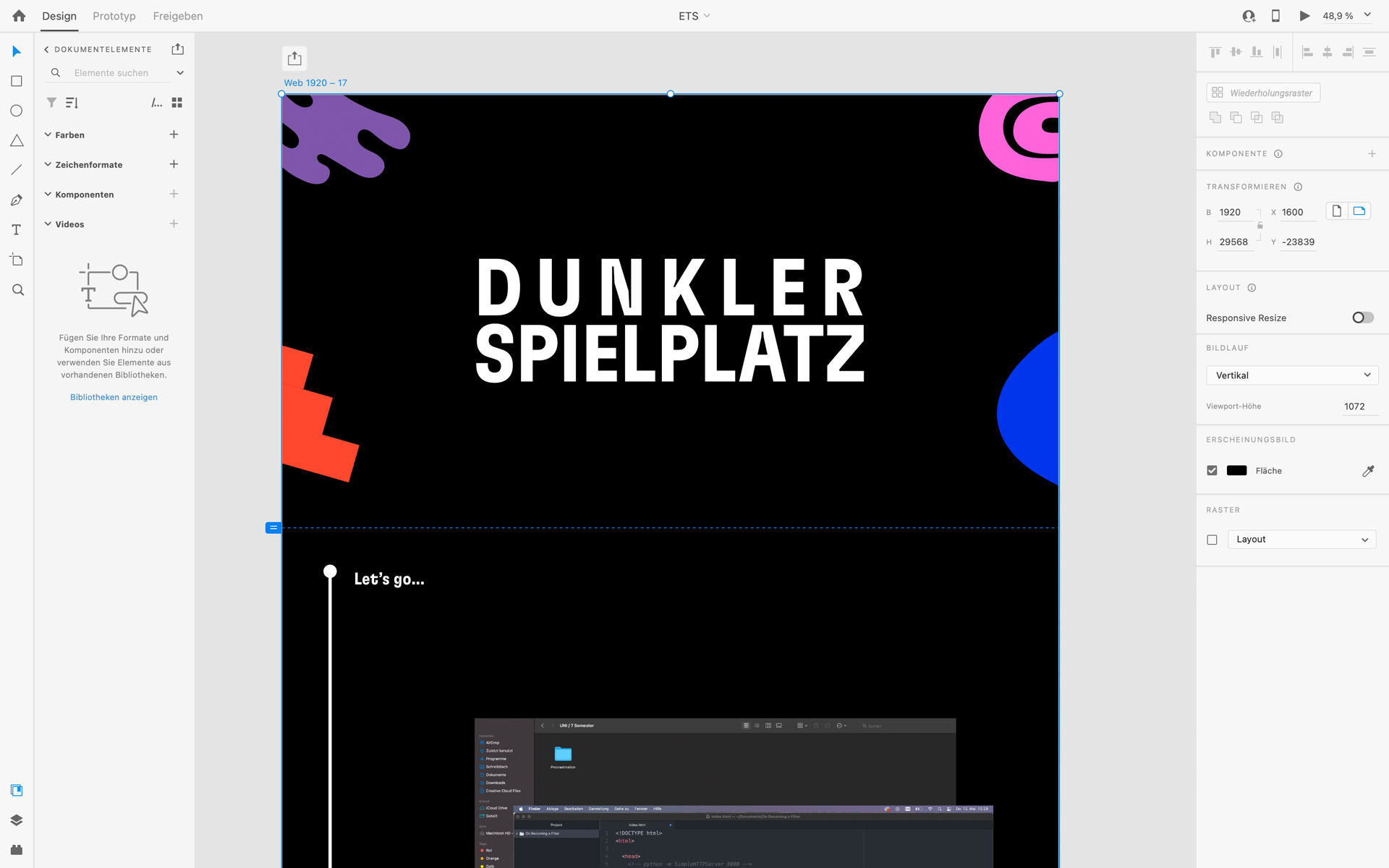Go to the Home screen icon

[19, 16]
